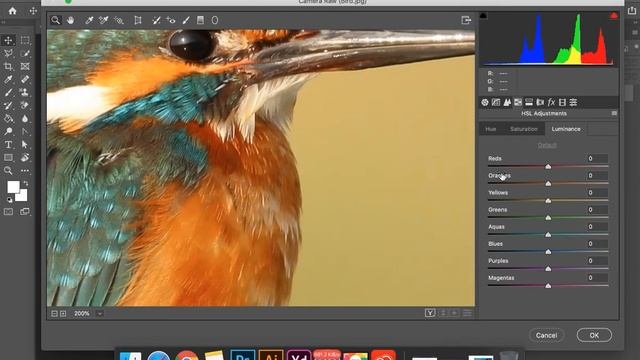Reset default foreground and background colors

tap(9, 200)
